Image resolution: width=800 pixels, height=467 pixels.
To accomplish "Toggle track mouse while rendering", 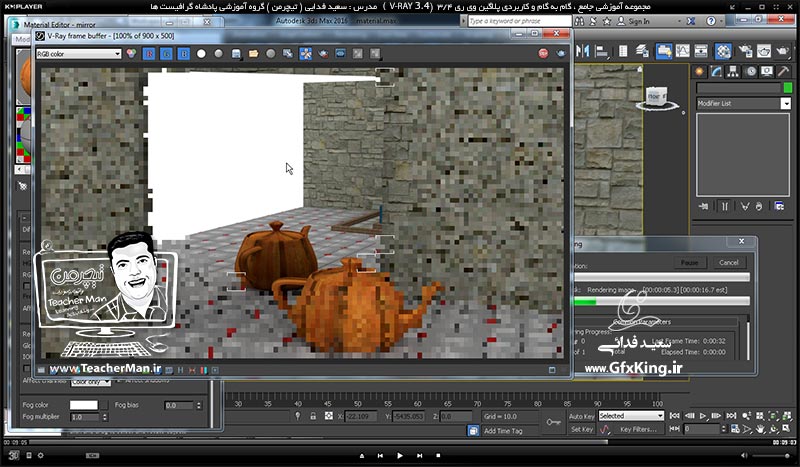I will point(305,54).
